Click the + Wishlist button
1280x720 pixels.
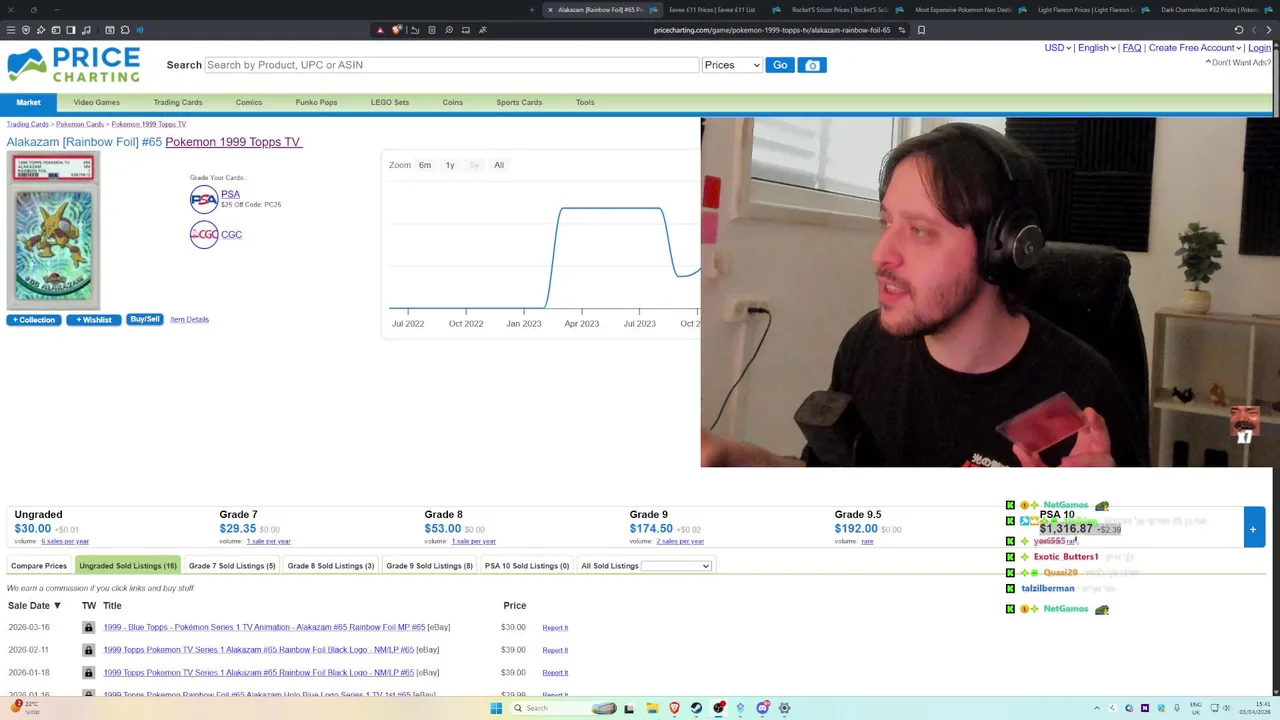[x=94, y=320]
